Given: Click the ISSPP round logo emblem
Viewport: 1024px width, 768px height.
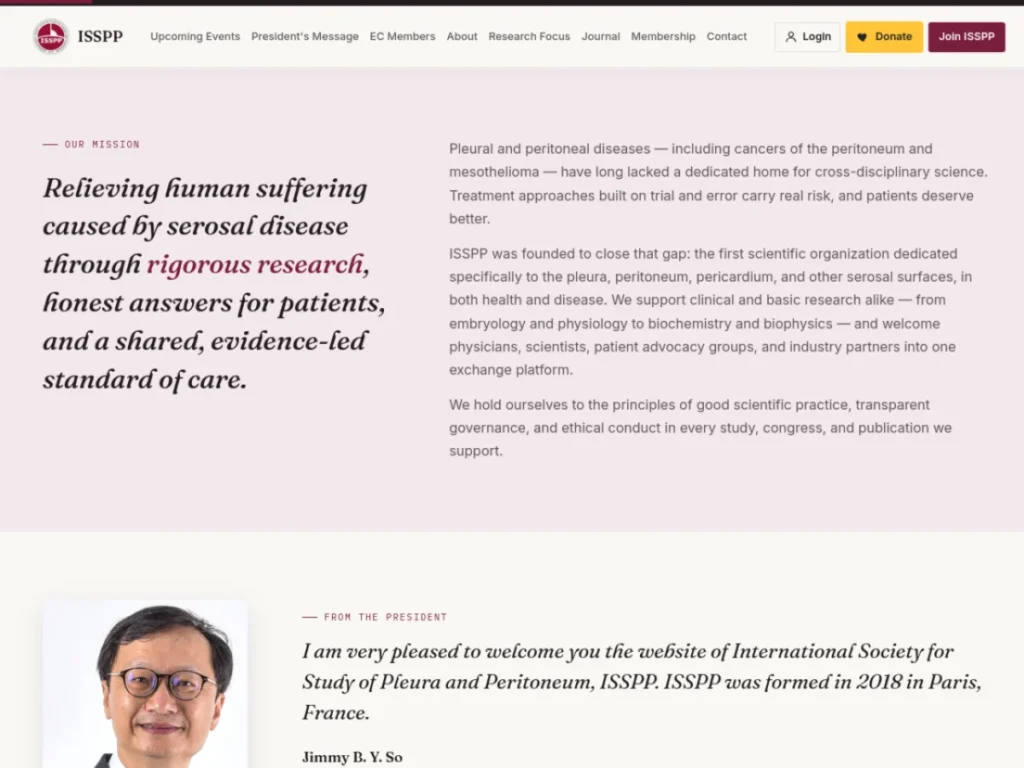Looking at the screenshot, I should coord(51,37).
